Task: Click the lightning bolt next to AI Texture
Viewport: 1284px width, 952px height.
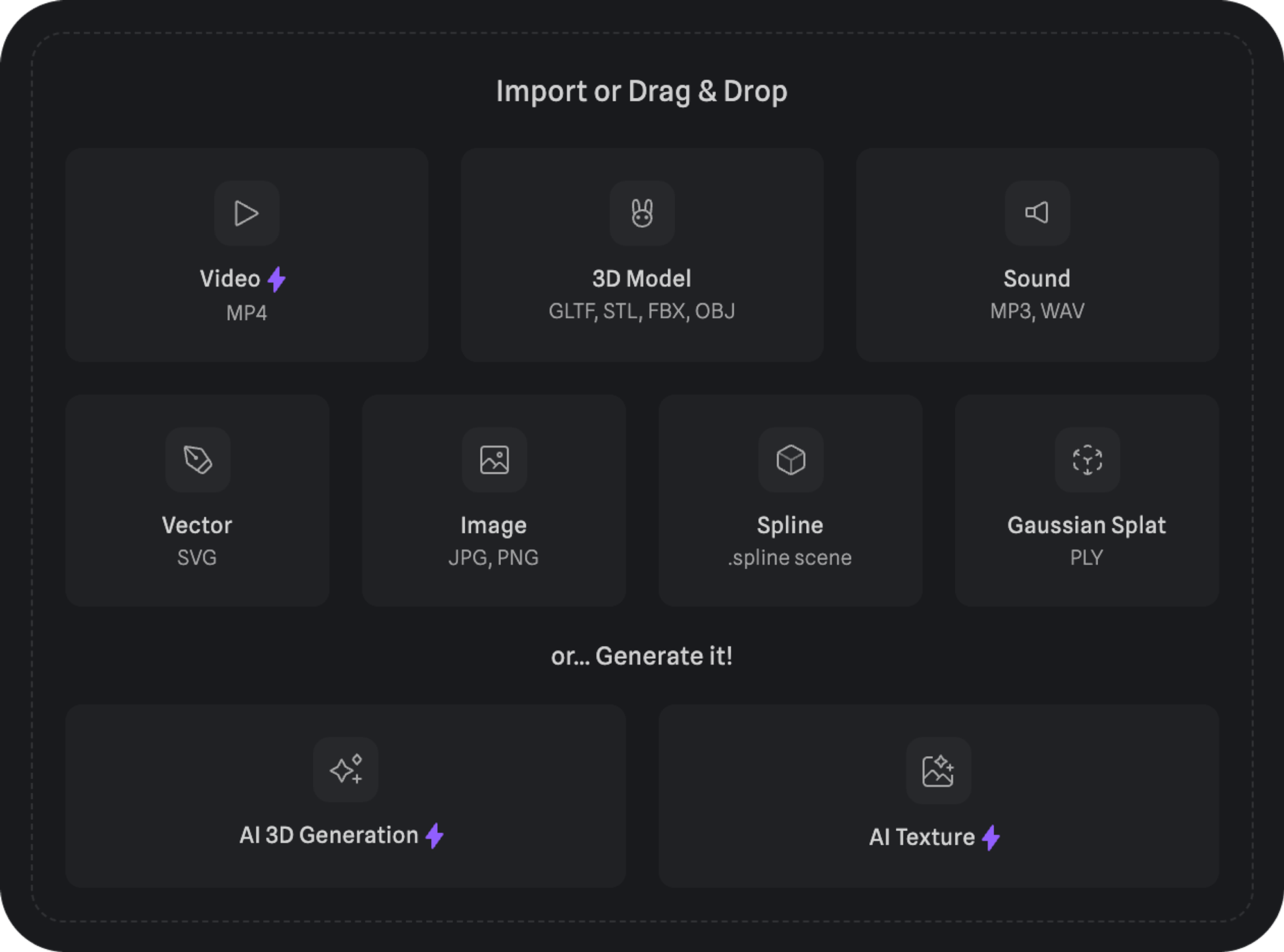Action: (x=991, y=838)
